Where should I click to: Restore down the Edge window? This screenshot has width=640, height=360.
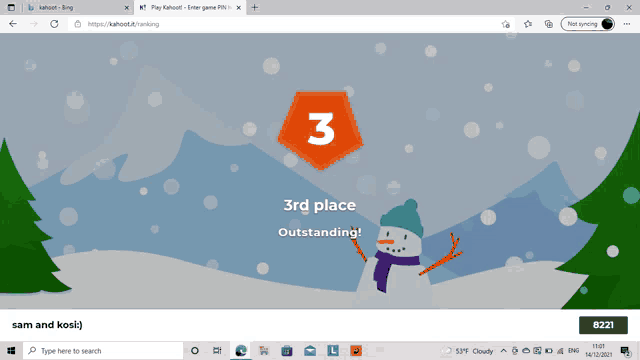click(x=607, y=7)
